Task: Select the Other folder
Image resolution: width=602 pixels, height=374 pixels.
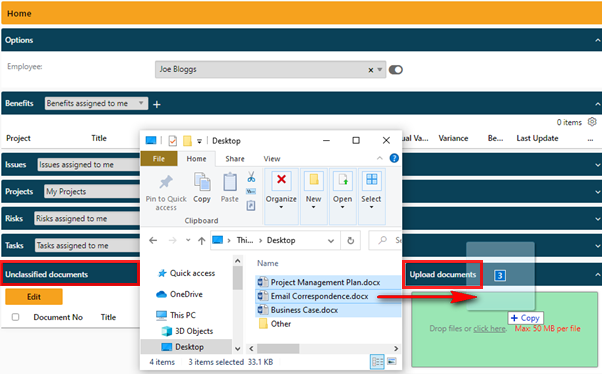Action: click(x=275, y=324)
